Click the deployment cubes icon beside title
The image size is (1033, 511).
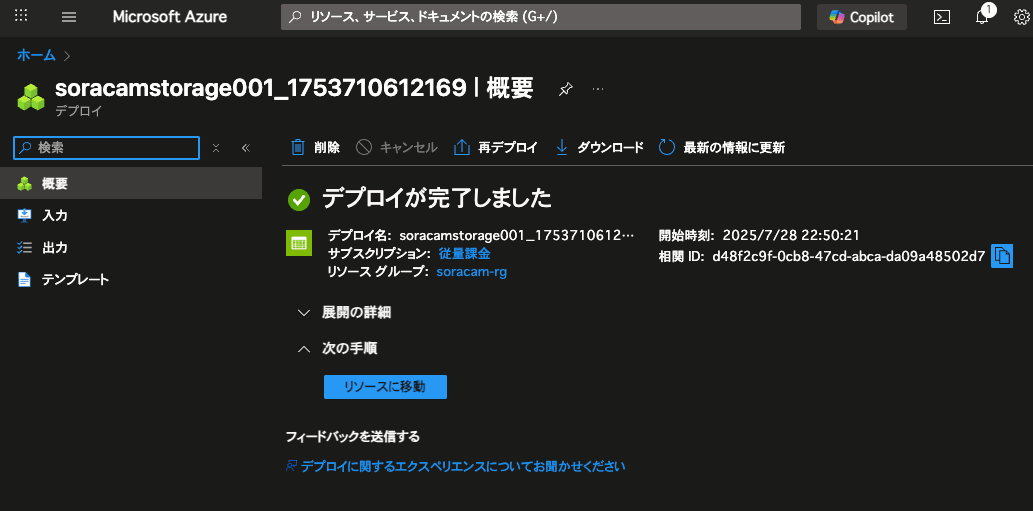click(31, 96)
